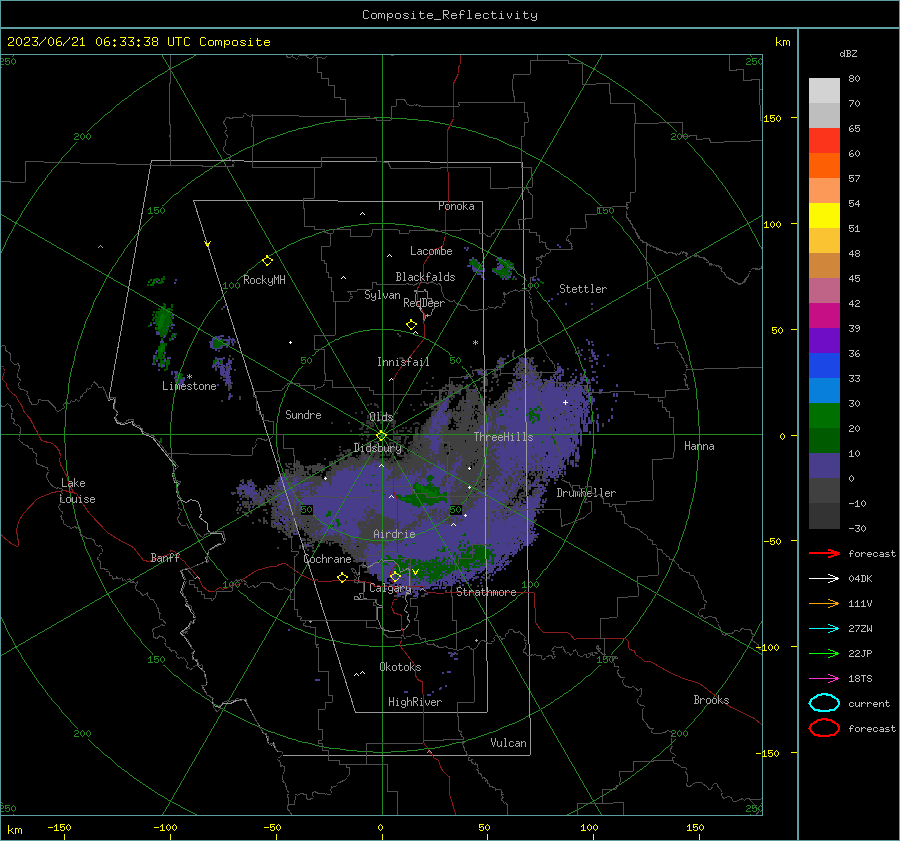
Task: Click the magenta 18TS arrow icon
Action: (824, 679)
